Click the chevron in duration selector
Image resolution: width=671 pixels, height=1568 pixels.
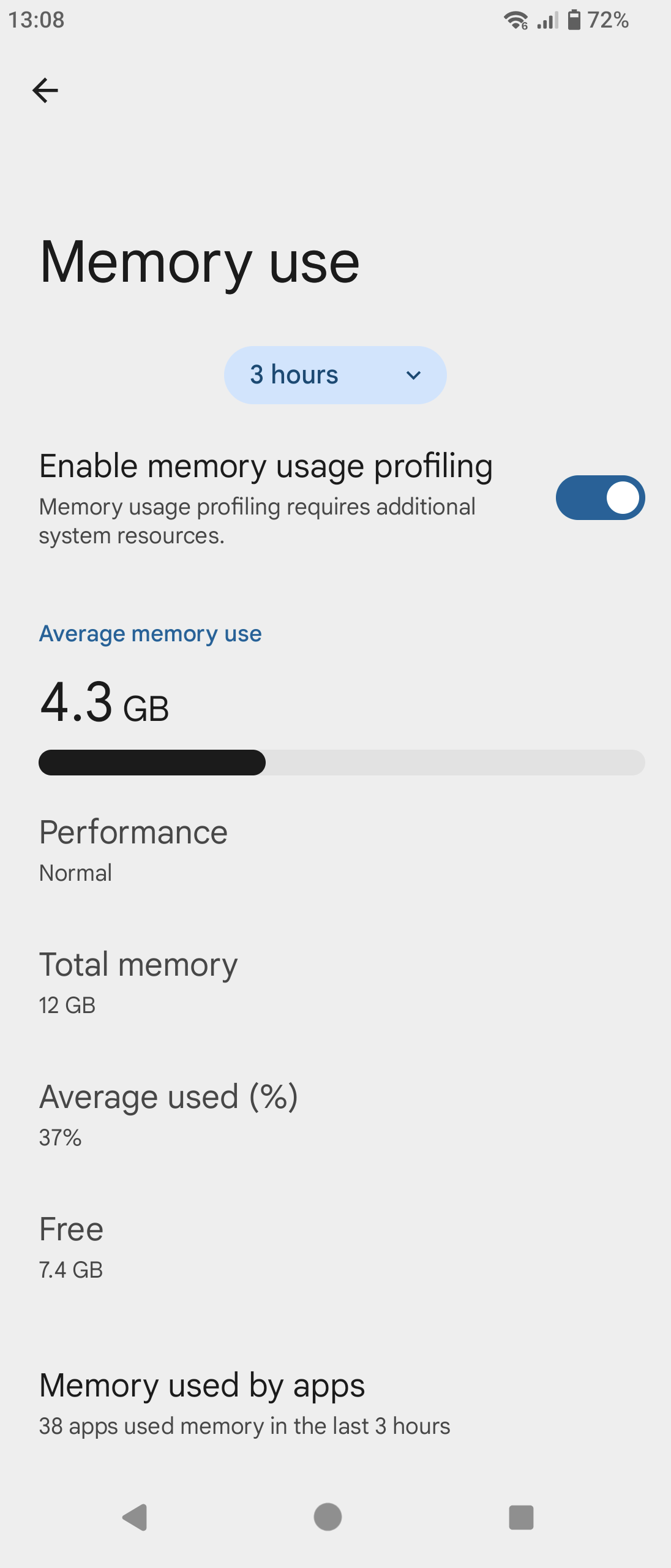click(x=414, y=375)
